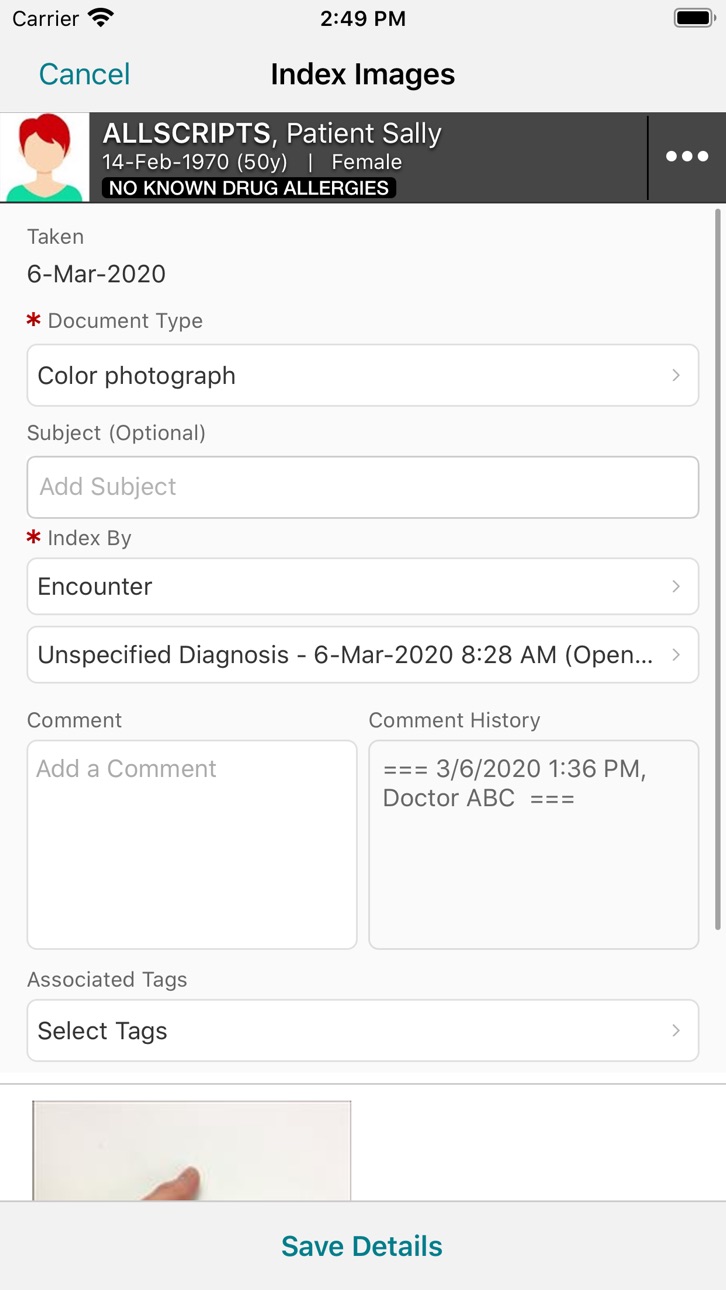
Task: Click the Unspecified Diagnosis chevron arrow
Action: click(x=676, y=655)
